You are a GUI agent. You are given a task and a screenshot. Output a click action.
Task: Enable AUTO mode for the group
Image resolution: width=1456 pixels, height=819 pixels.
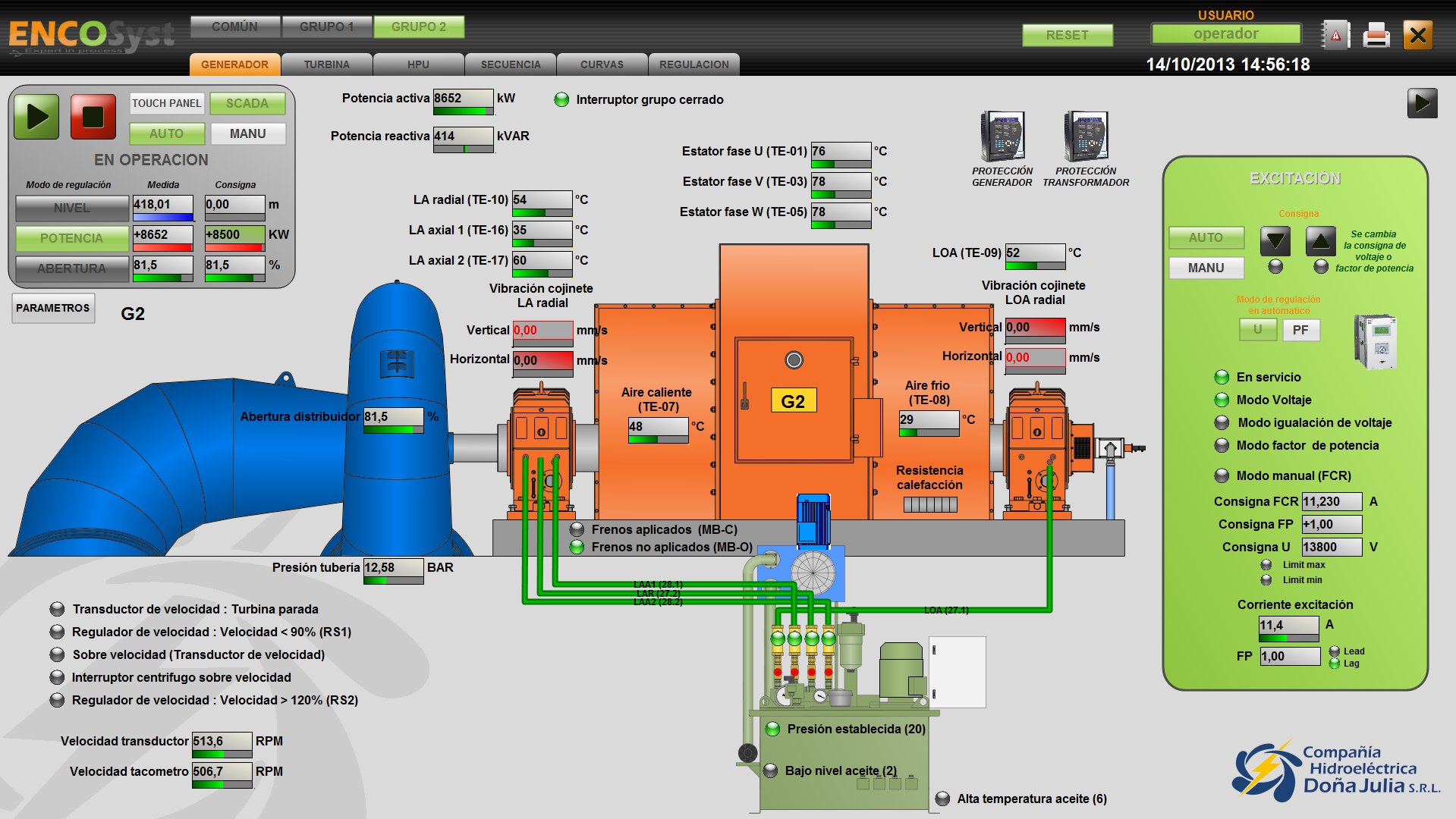[x=166, y=133]
